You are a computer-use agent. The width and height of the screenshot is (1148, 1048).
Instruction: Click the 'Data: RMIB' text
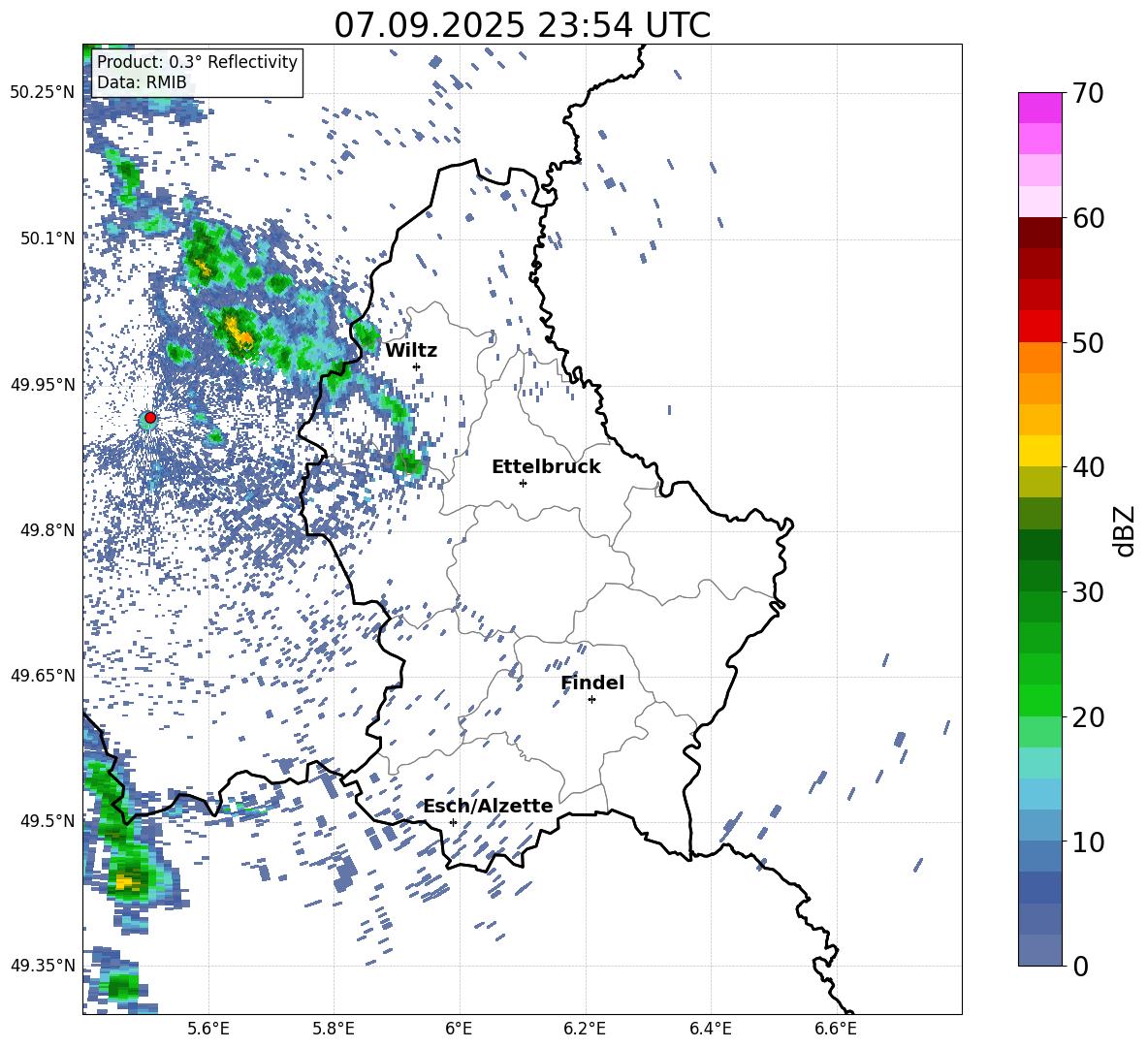pos(143,82)
